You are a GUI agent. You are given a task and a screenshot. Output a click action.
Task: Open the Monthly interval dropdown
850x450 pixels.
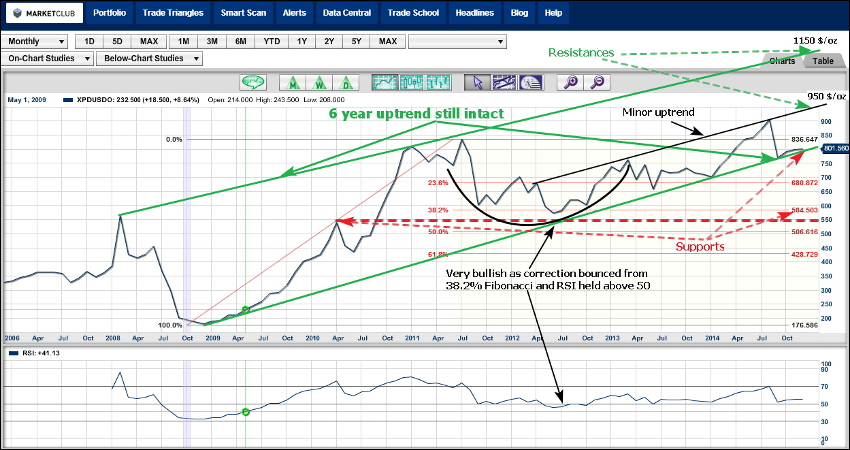pyautogui.click(x=36, y=41)
